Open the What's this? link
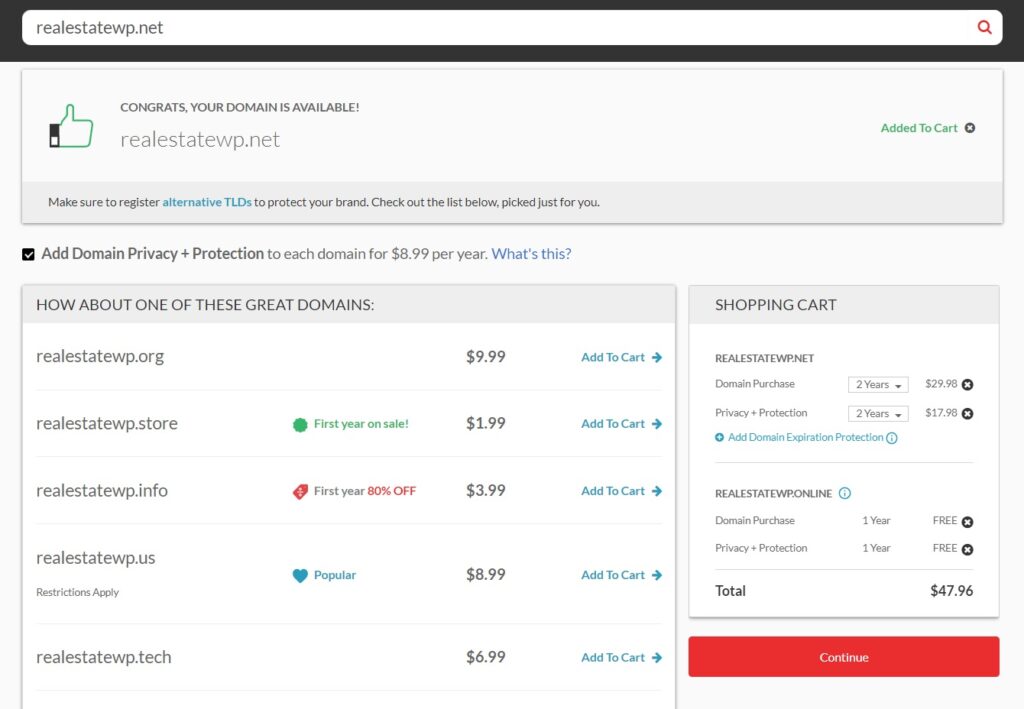The image size is (1024, 709). (531, 253)
